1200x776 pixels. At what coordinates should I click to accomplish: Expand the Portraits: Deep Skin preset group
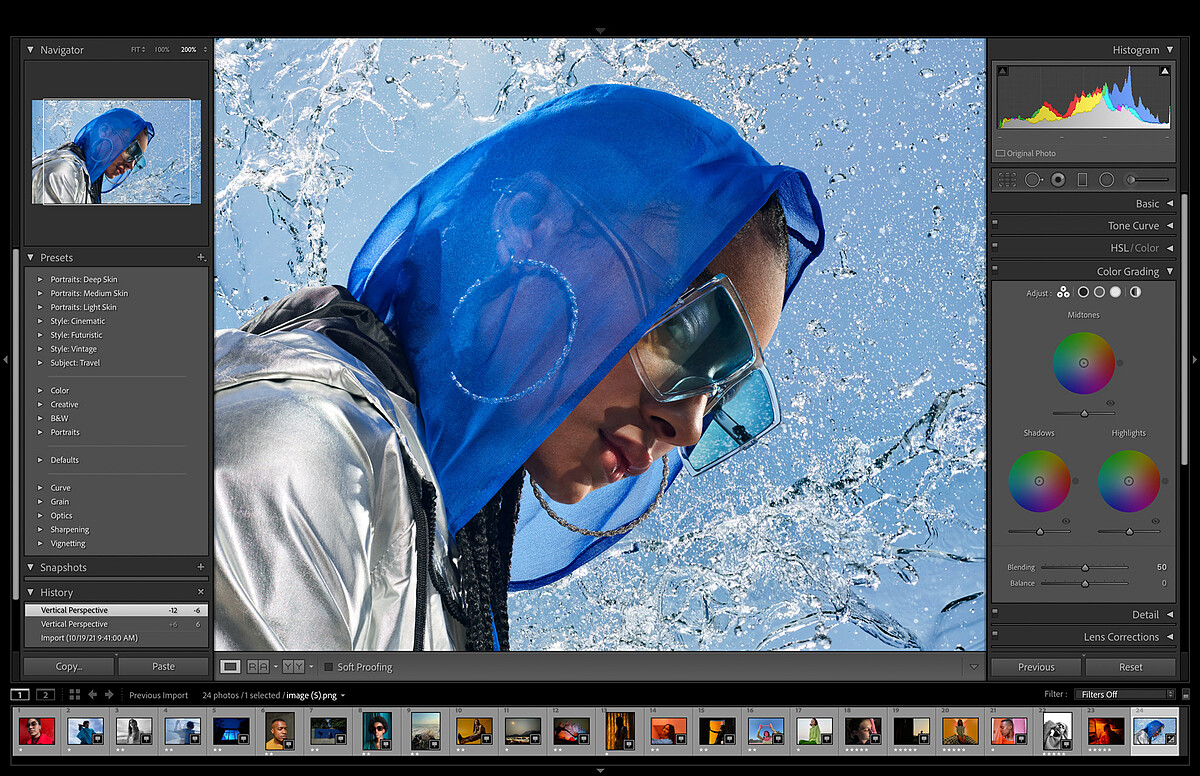coord(41,280)
